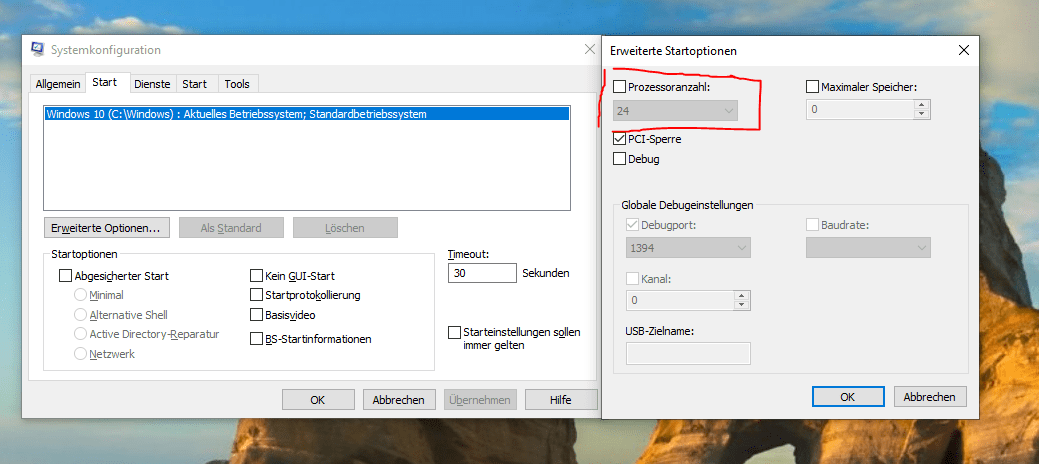
Task: Click the Maximaler Speicher value field
Action: (x=859, y=109)
